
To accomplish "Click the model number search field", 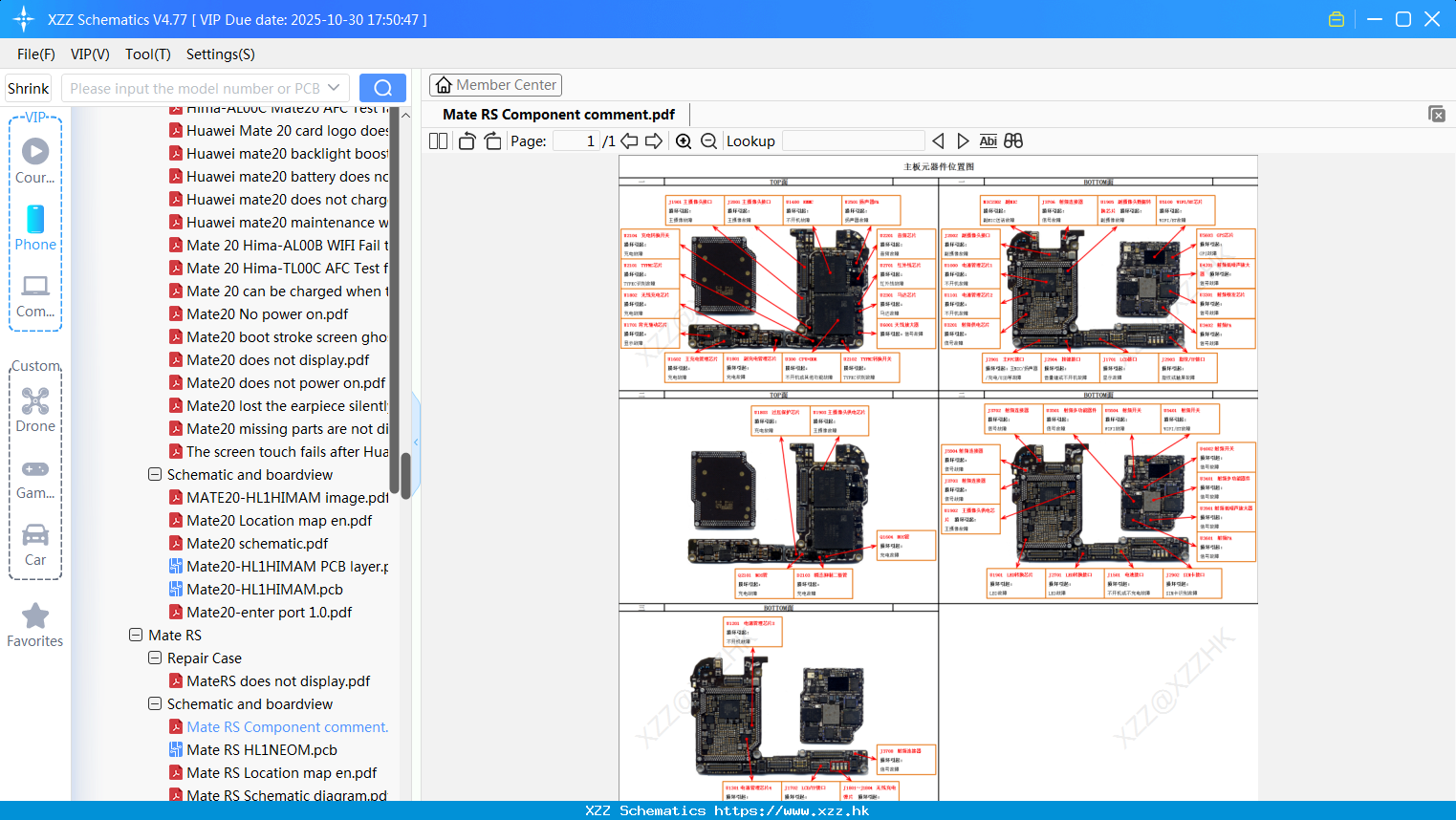I will click(195, 88).
